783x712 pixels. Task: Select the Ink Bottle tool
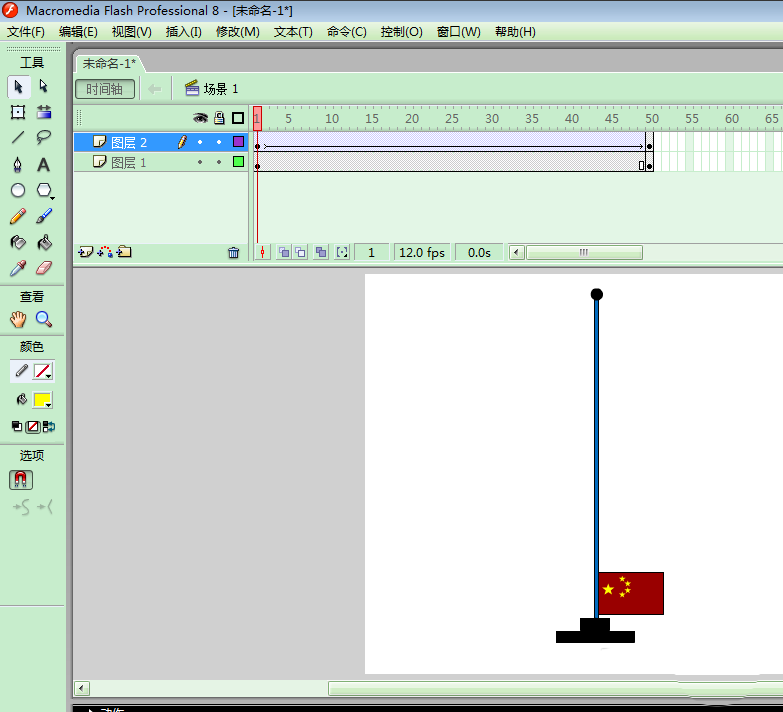18,243
